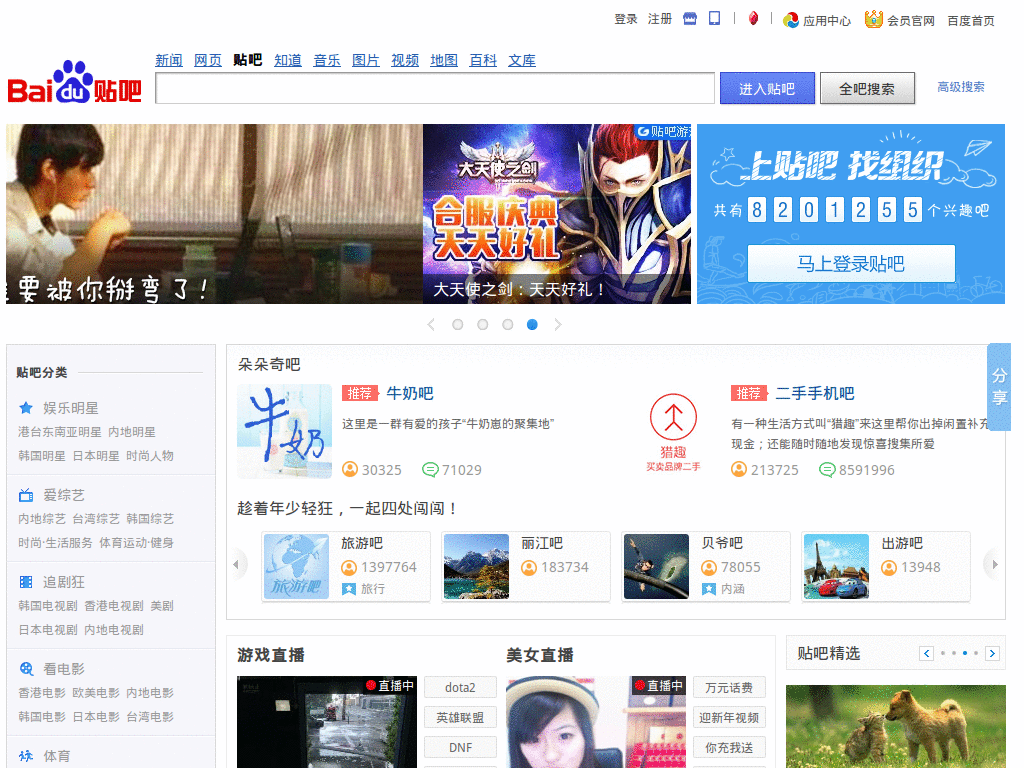Click 马上登录贴吧 button
This screenshot has height=768, width=1024.
(851, 264)
